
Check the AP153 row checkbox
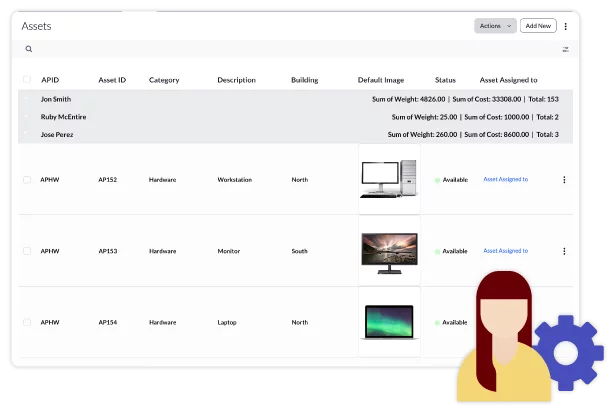click(27, 251)
